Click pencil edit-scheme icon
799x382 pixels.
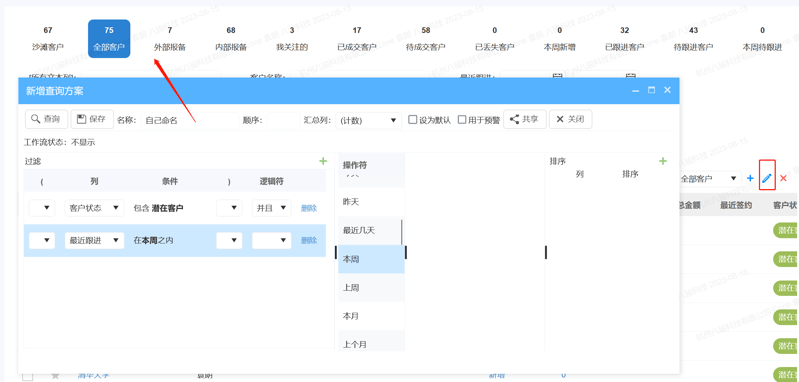[767, 178]
